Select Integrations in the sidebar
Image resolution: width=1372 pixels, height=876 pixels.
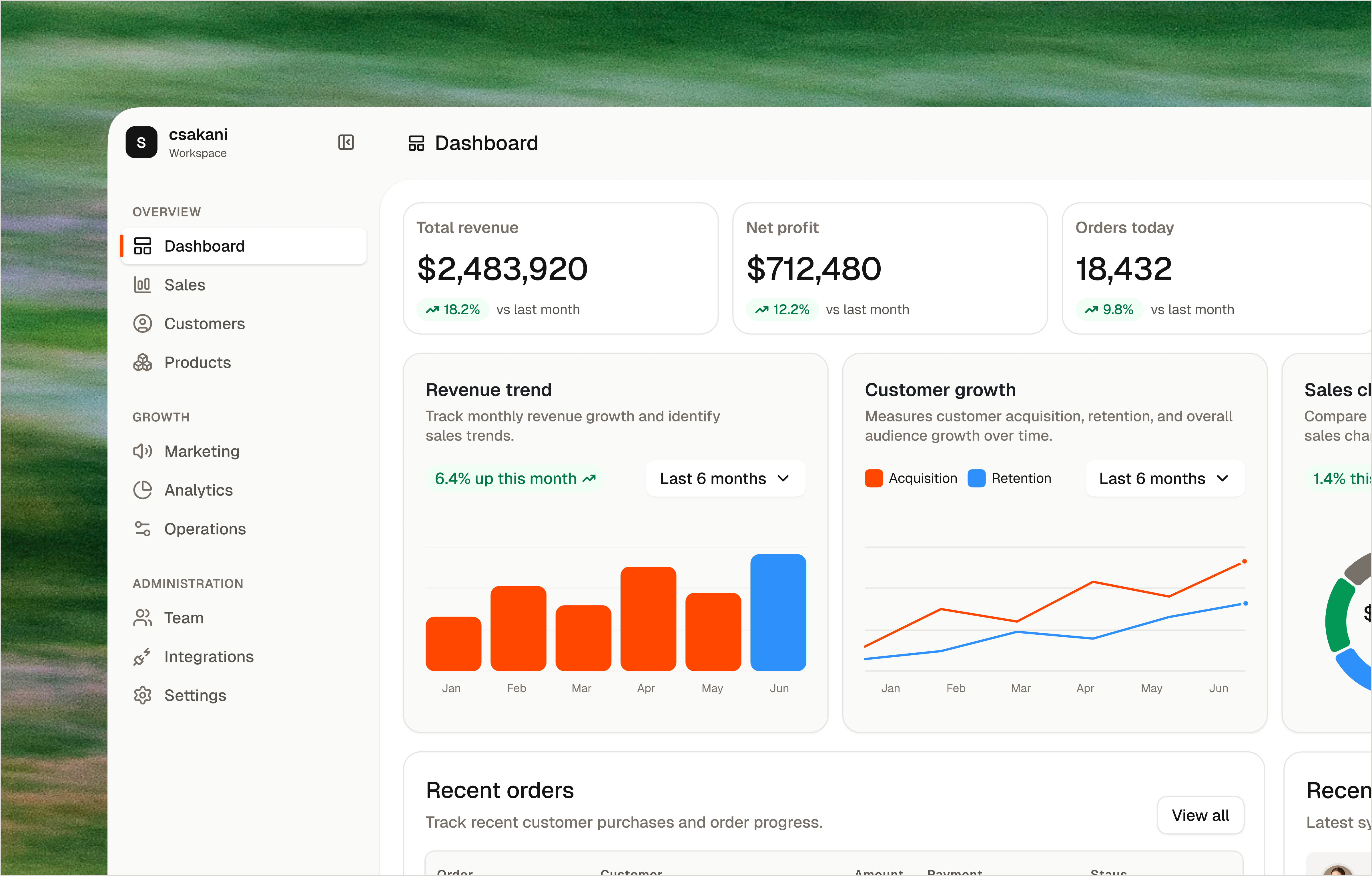pyautogui.click(x=244, y=657)
